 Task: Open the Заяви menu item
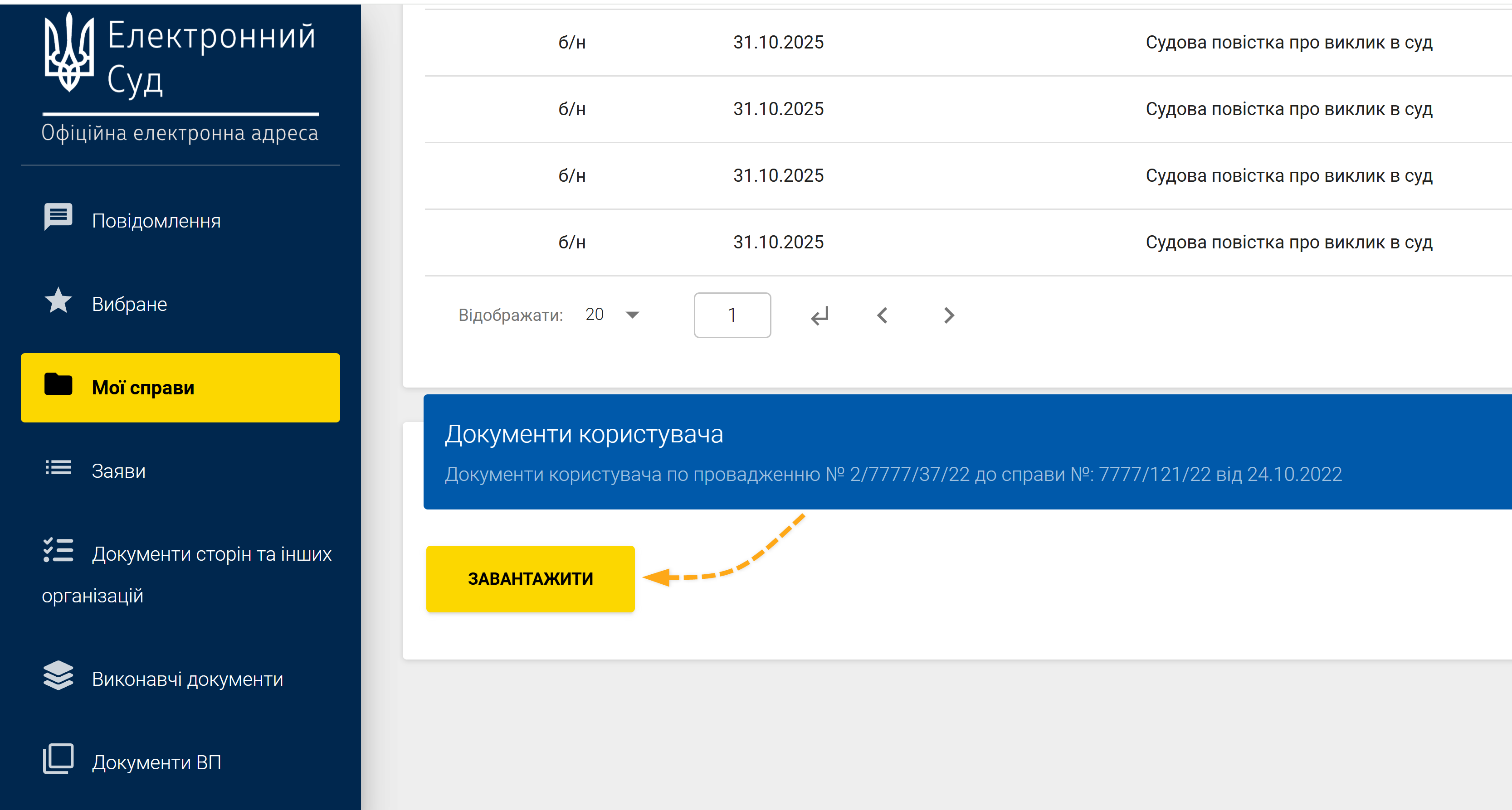[x=118, y=471]
